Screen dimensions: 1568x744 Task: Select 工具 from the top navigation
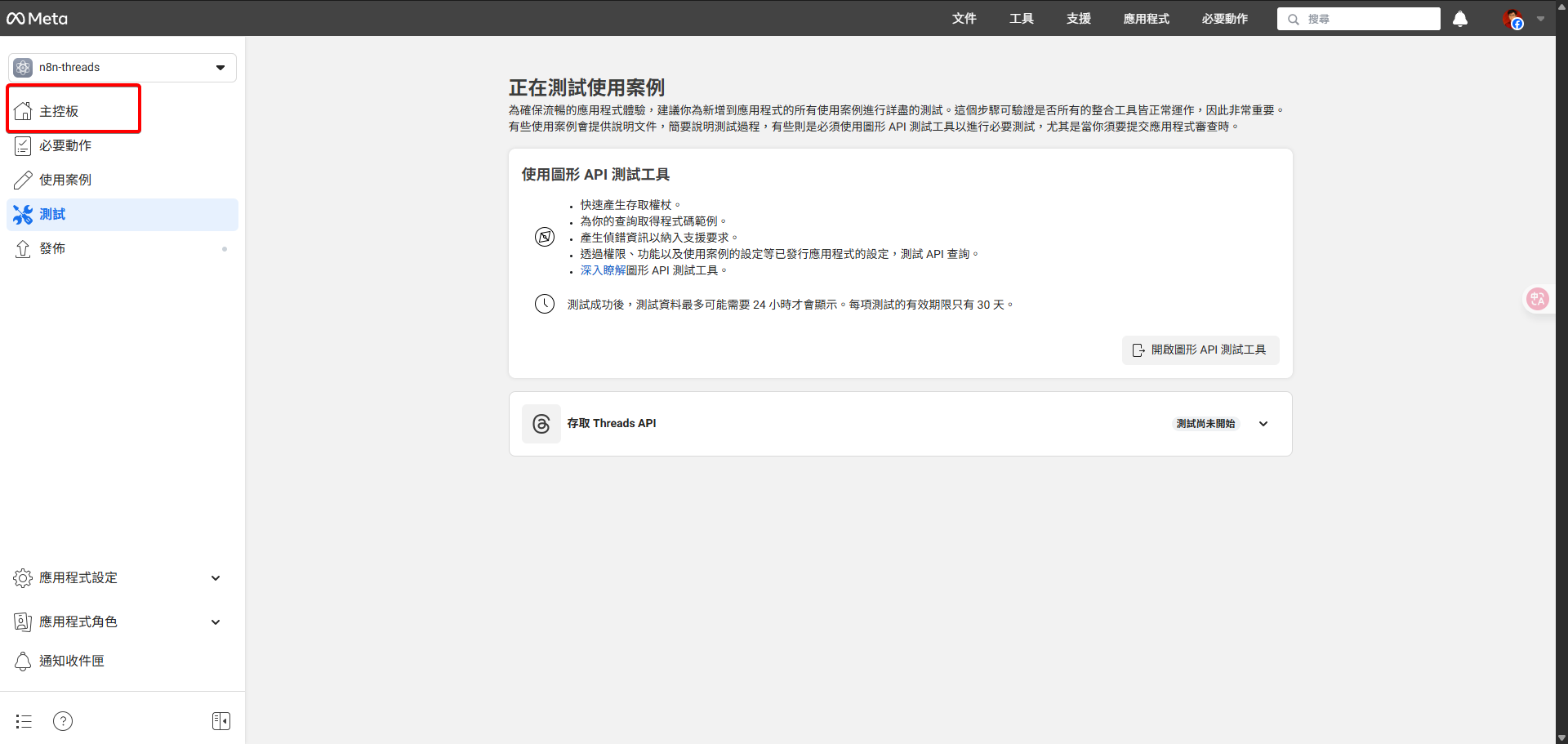(1021, 19)
